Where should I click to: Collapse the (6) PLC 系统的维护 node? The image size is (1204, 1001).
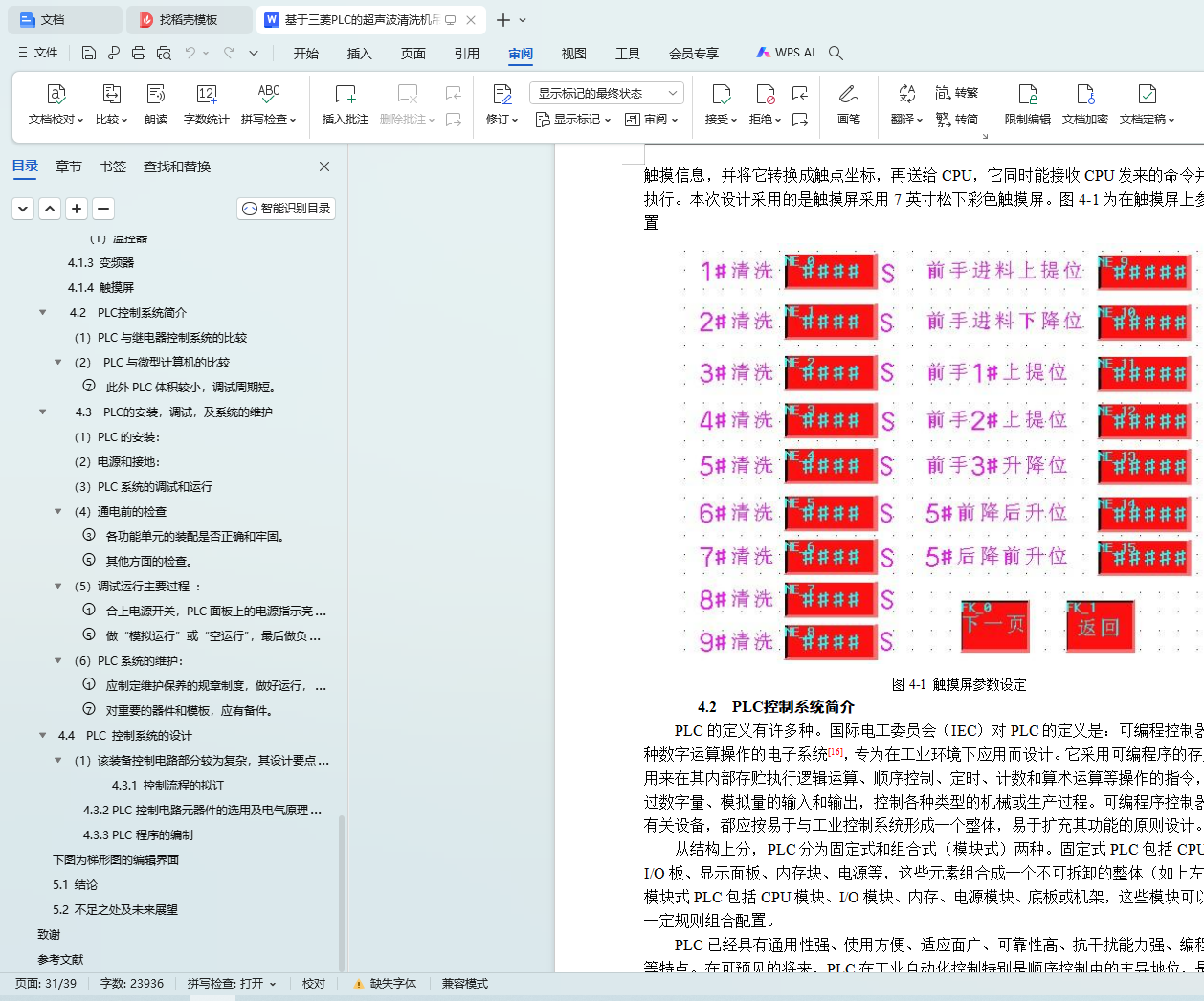58,661
